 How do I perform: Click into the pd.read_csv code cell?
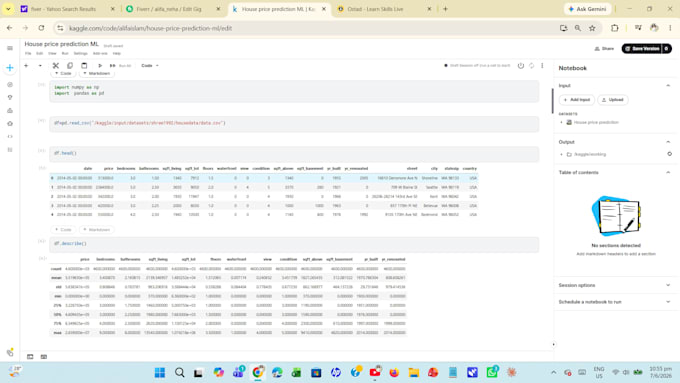tap(294, 124)
